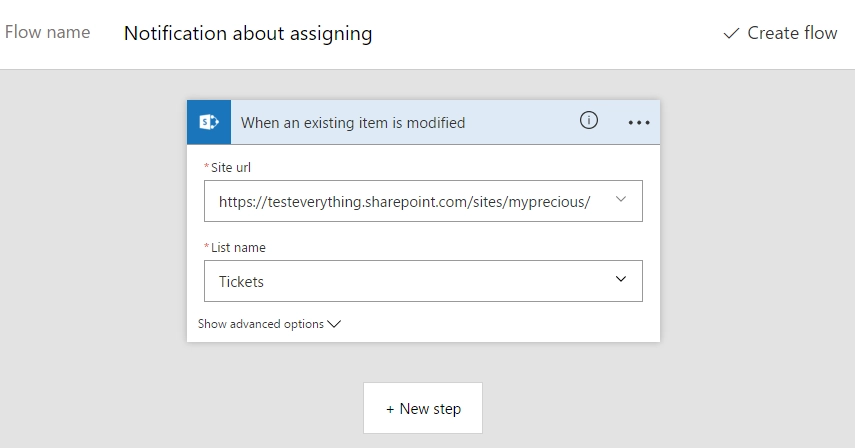
Task: Show advanced options for the trigger
Action: pos(269,324)
